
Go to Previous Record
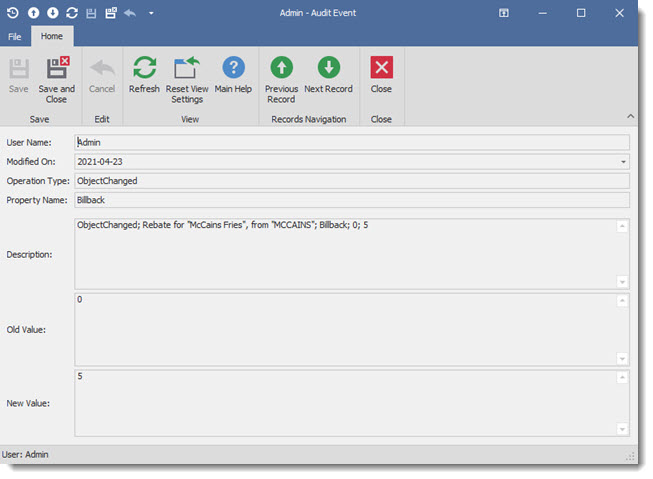coord(282,80)
